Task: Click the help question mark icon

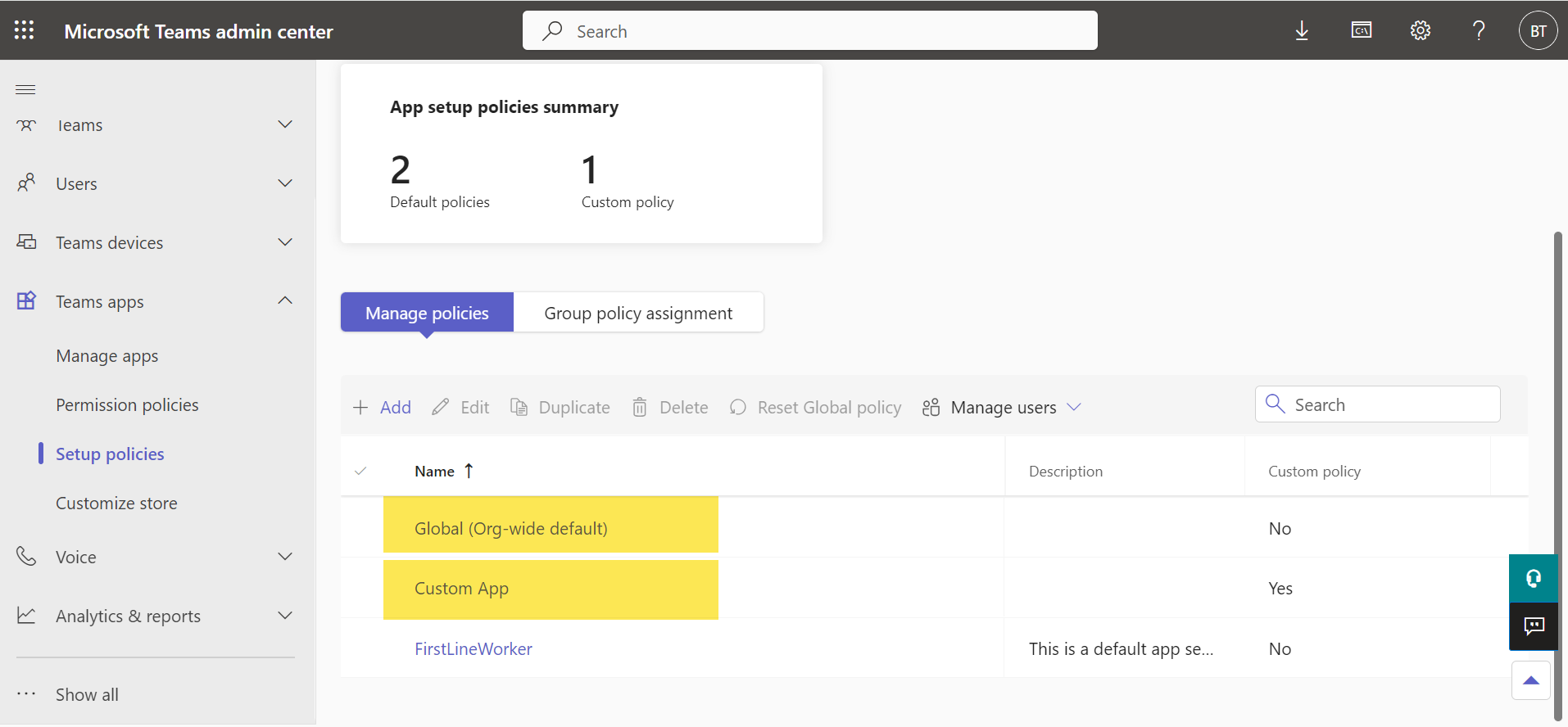Action: point(1479,30)
